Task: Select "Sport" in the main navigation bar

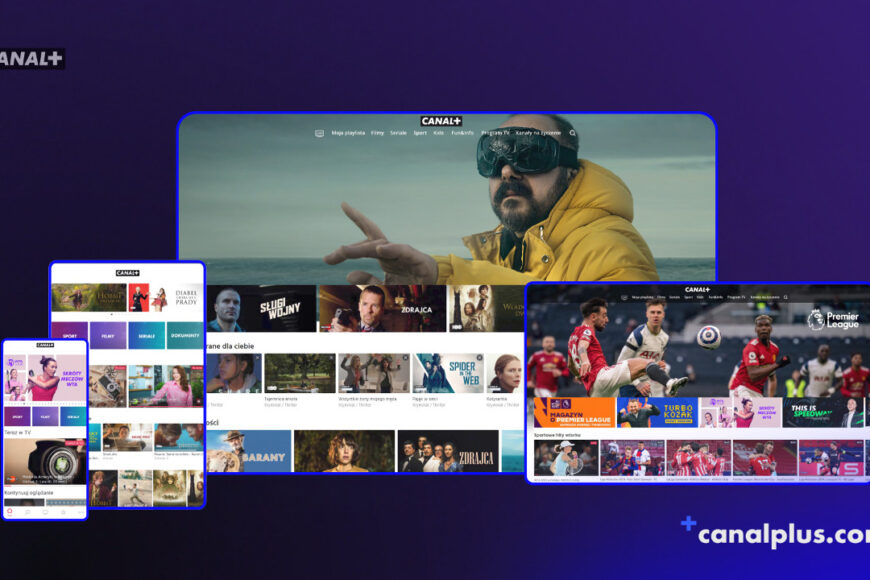Action: click(x=418, y=133)
